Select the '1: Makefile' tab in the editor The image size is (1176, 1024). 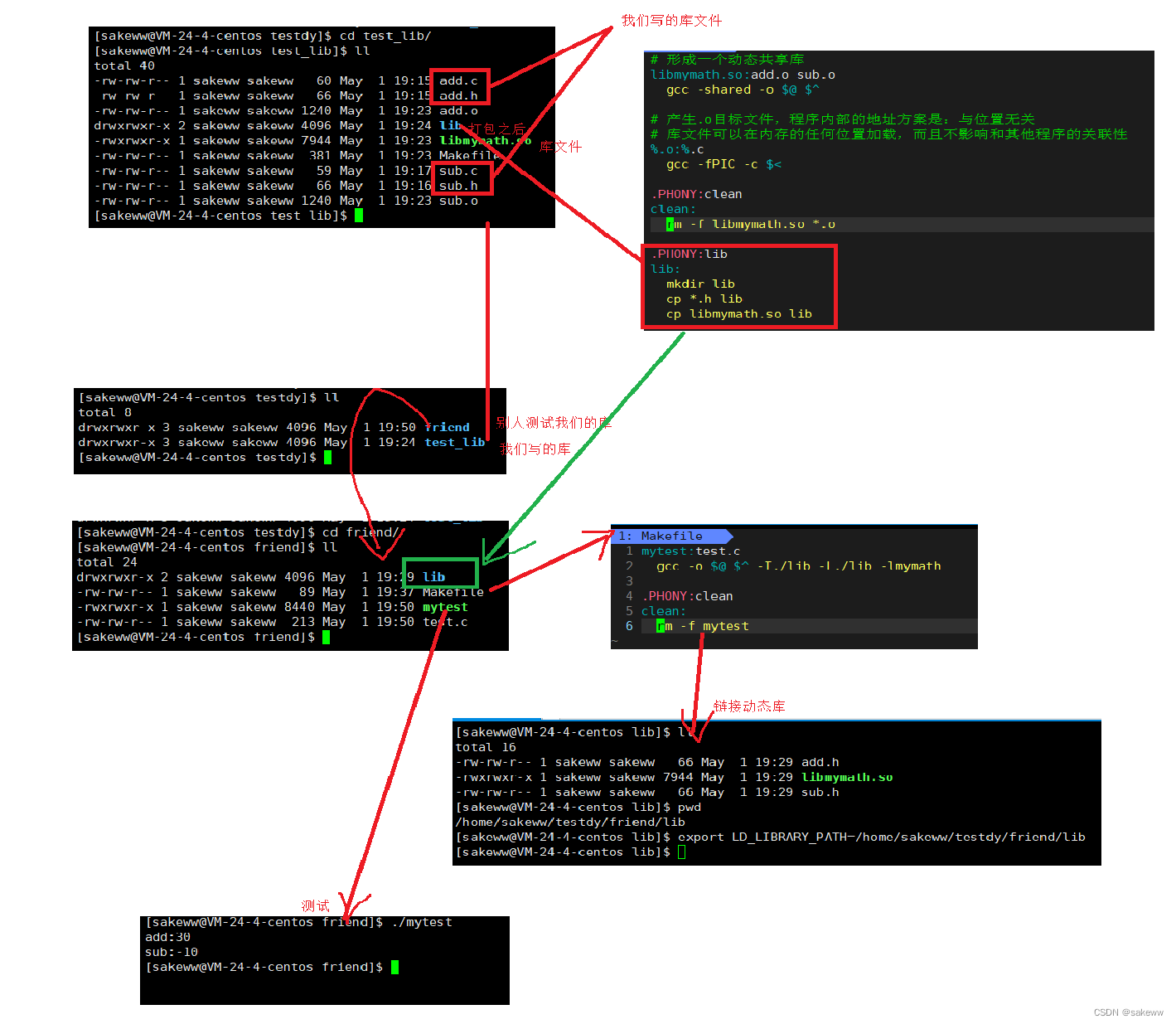[x=670, y=536]
